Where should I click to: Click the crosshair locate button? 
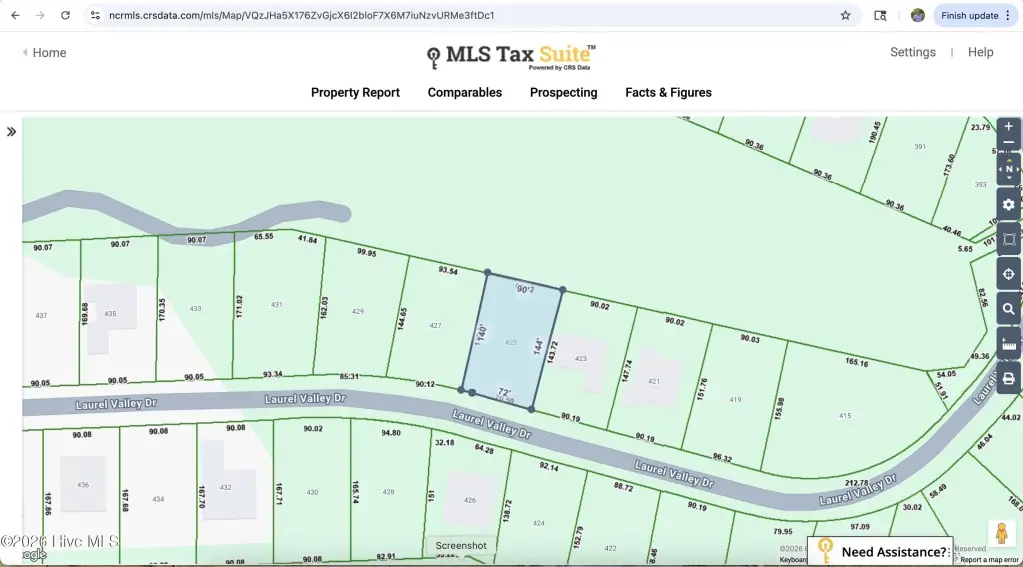[x=1009, y=274]
